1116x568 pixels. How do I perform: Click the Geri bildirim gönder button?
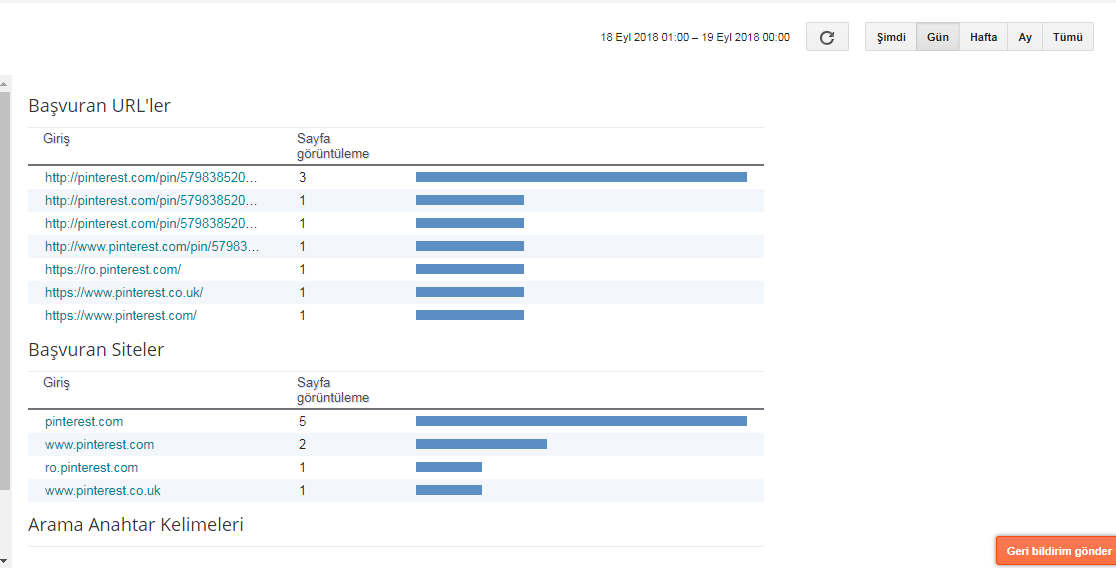point(1057,551)
